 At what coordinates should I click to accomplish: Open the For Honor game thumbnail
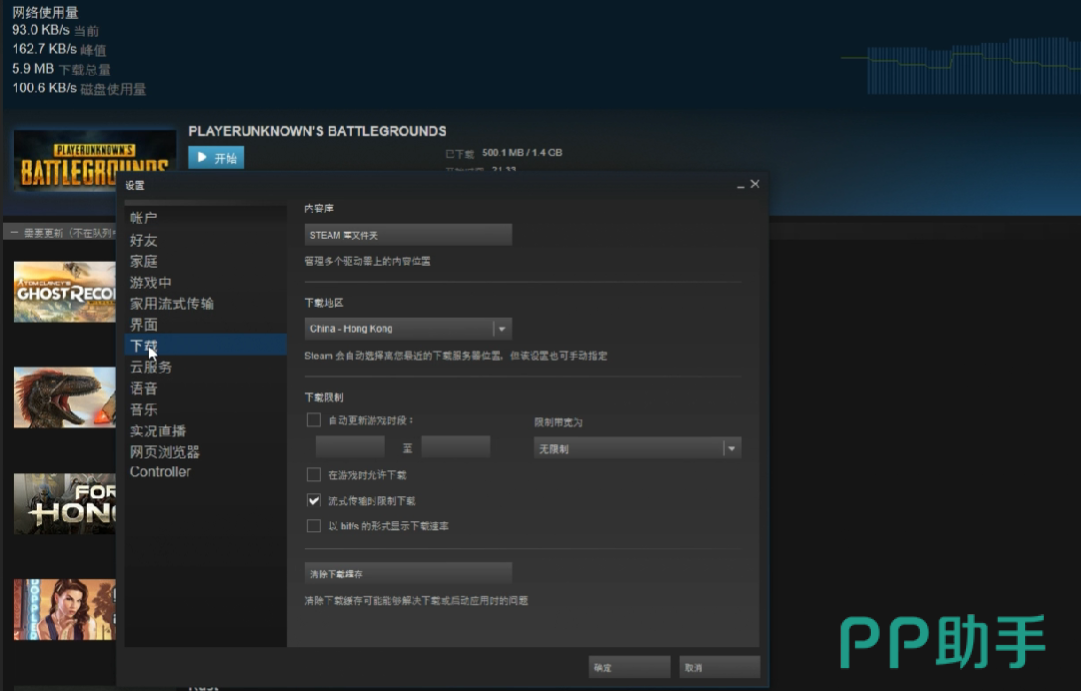click(x=64, y=503)
